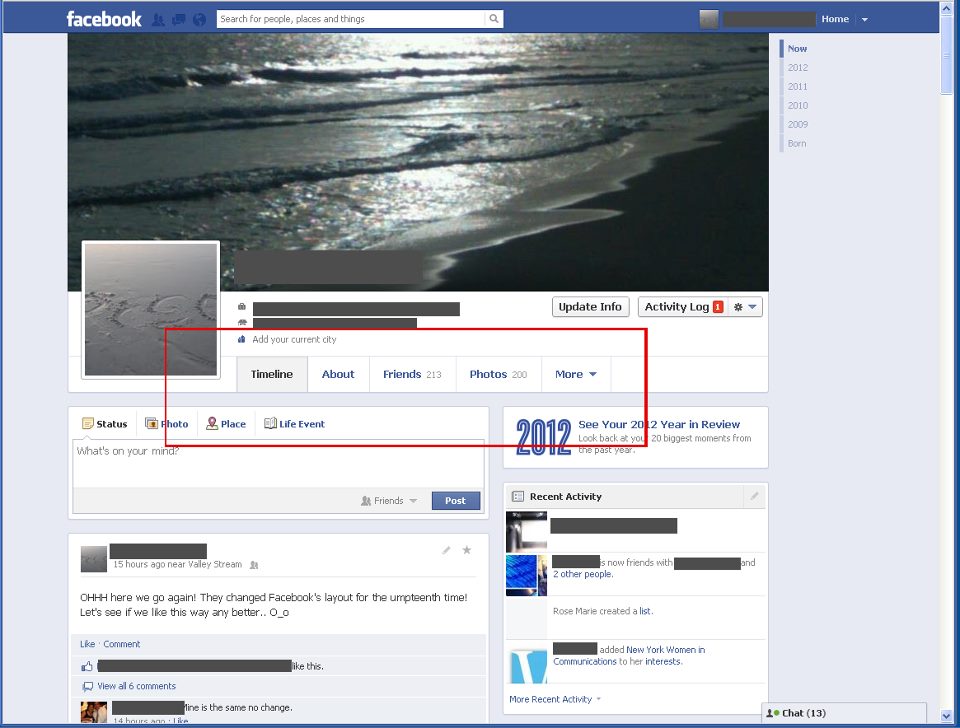Click the pencil edit icon on post
This screenshot has height=728, width=960.
[x=446, y=550]
